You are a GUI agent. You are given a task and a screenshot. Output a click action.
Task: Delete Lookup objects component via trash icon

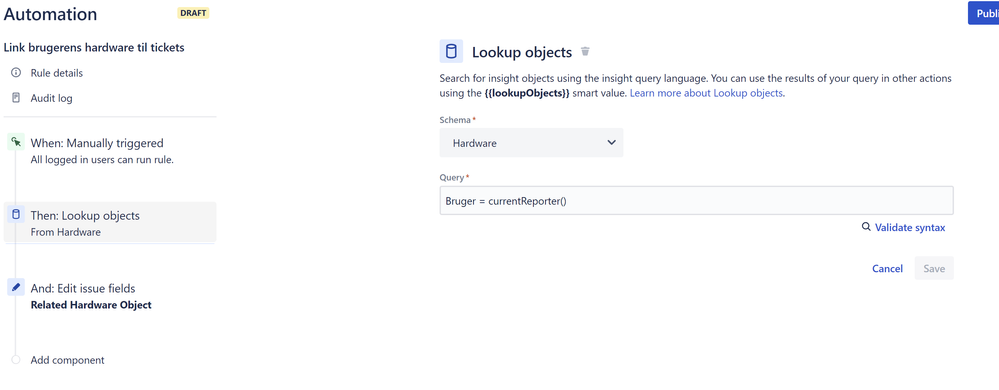(586, 52)
